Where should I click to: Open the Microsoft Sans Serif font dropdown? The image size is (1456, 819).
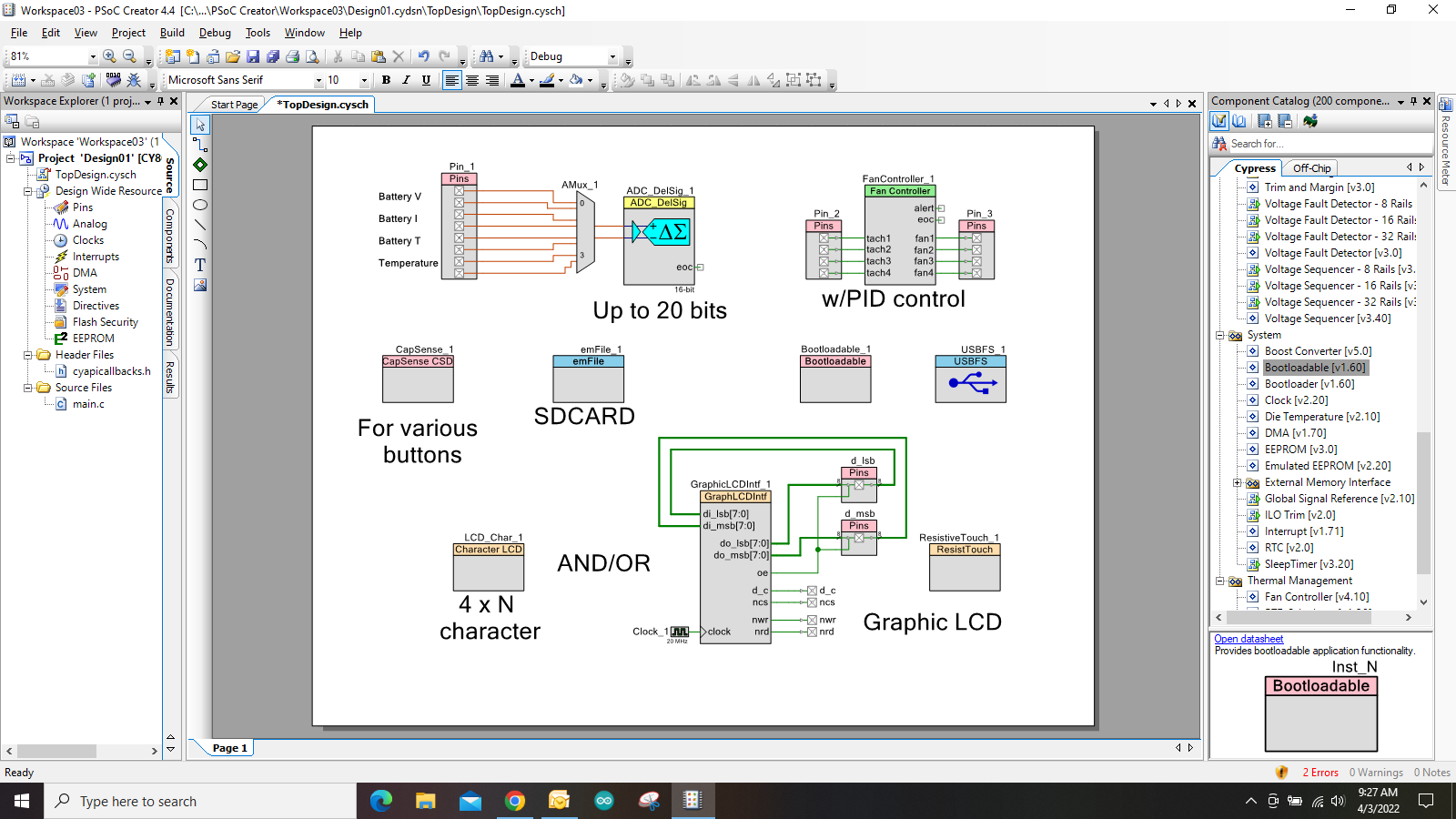(x=318, y=80)
